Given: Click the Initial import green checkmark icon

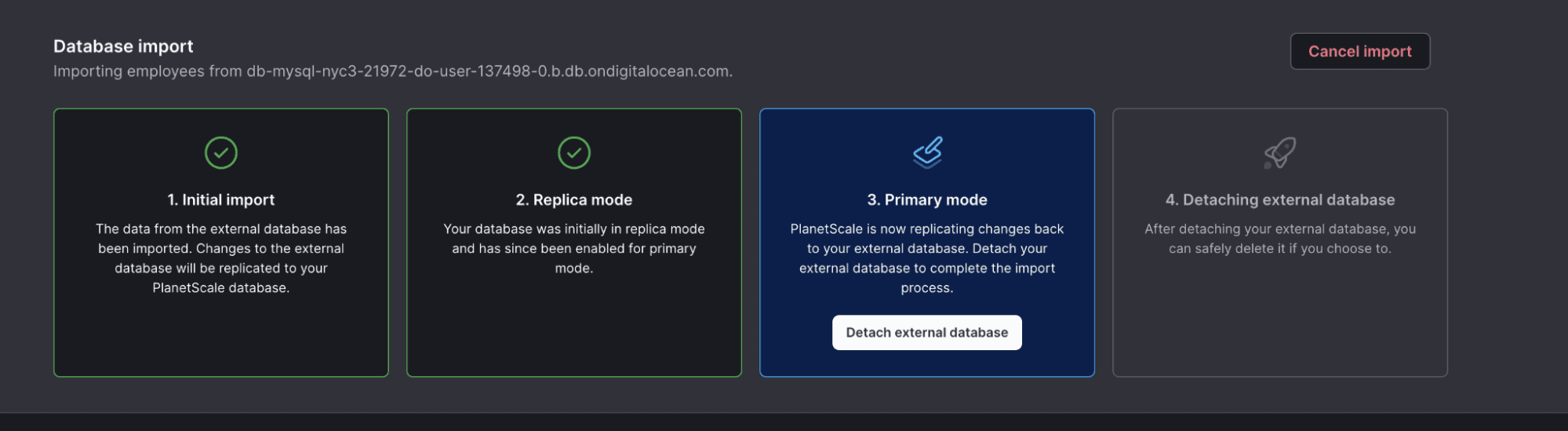Looking at the screenshot, I should (x=221, y=152).
